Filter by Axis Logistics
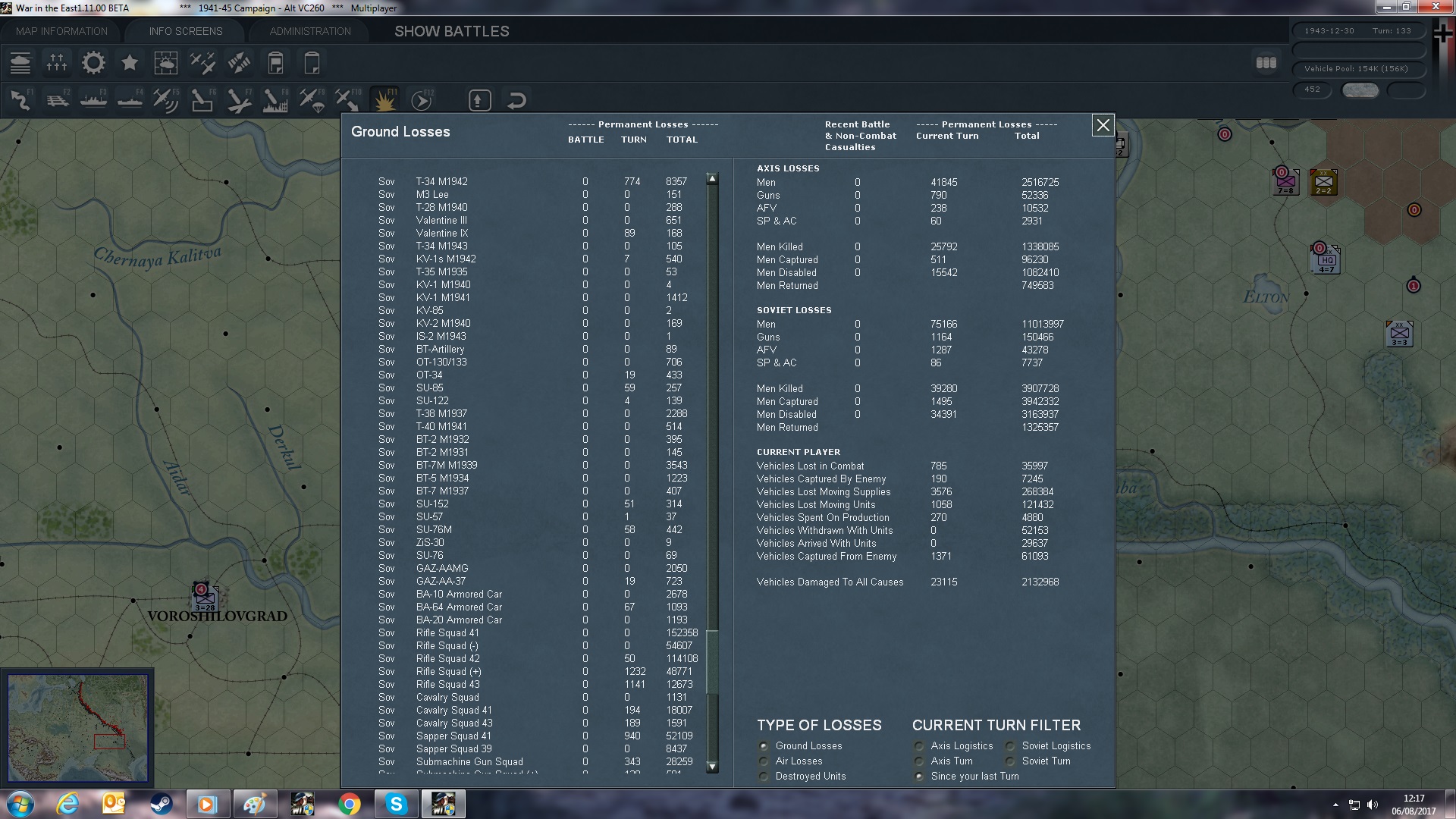The width and height of the screenshot is (1456, 819). (x=919, y=745)
